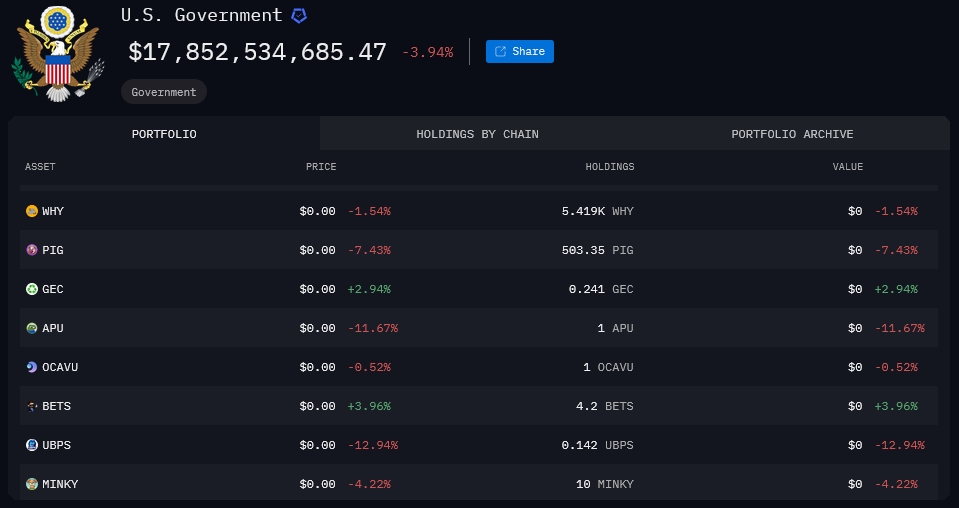
Task: Click the WHY token icon
Action: point(32,211)
